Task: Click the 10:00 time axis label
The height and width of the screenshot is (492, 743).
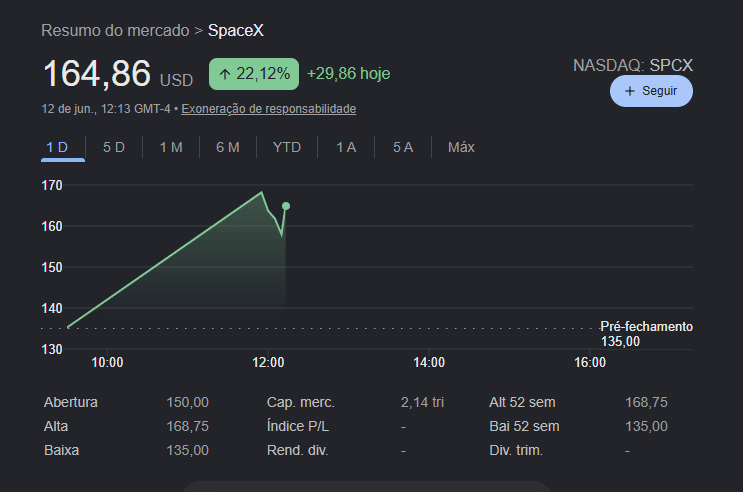Action: [x=107, y=363]
